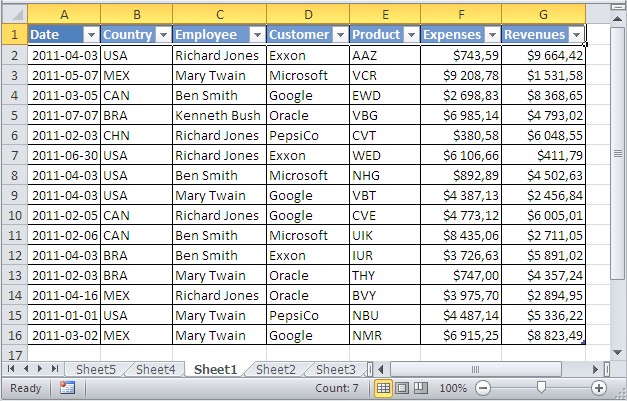Switch to the Sheet3 tab
The image size is (627, 401).
click(335, 369)
